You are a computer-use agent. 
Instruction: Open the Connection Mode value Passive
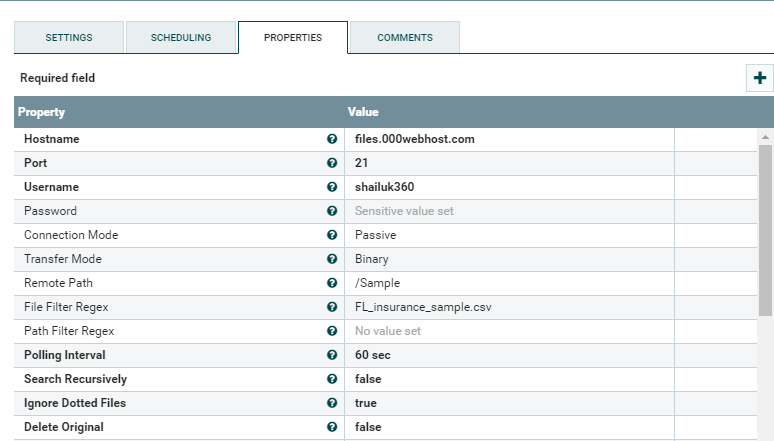click(376, 235)
